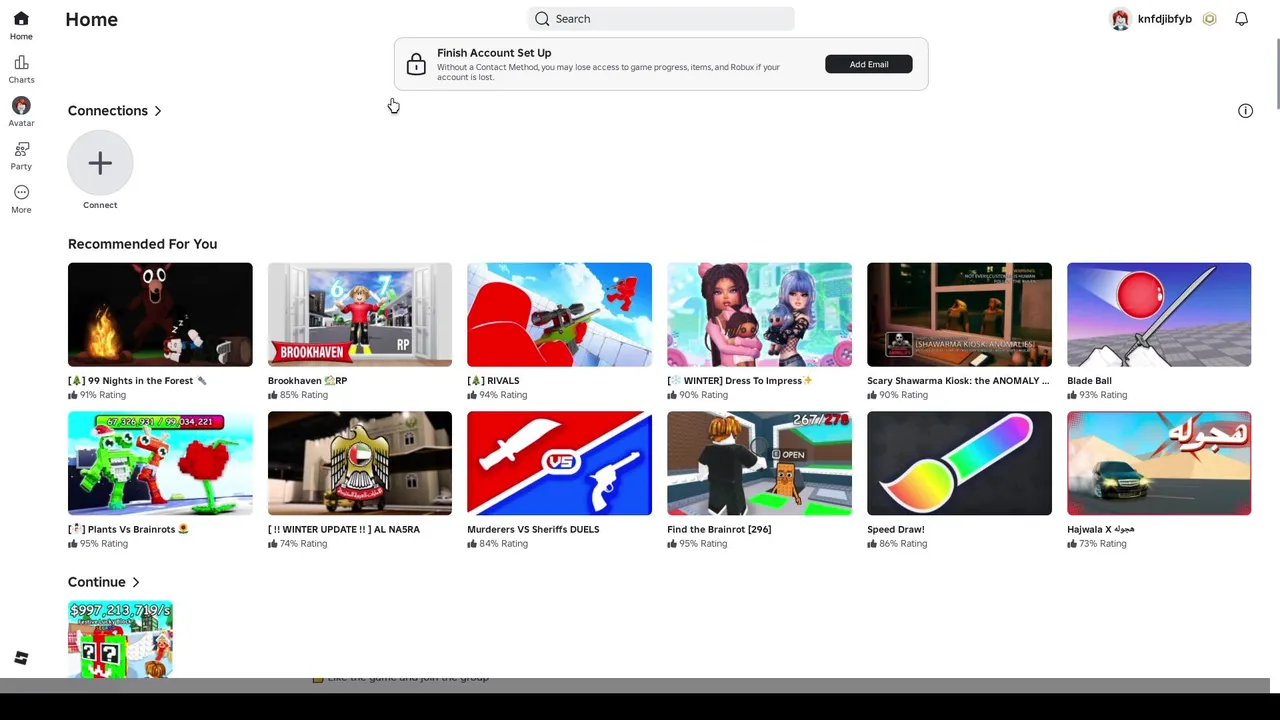Click the user avatar headshot in header
1280x720 pixels.
(x=1120, y=19)
